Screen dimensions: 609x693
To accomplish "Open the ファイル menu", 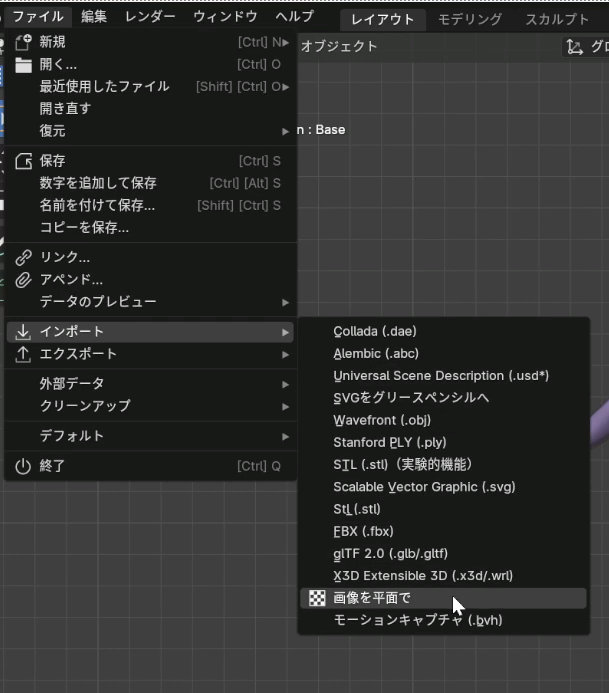I will (38, 17).
